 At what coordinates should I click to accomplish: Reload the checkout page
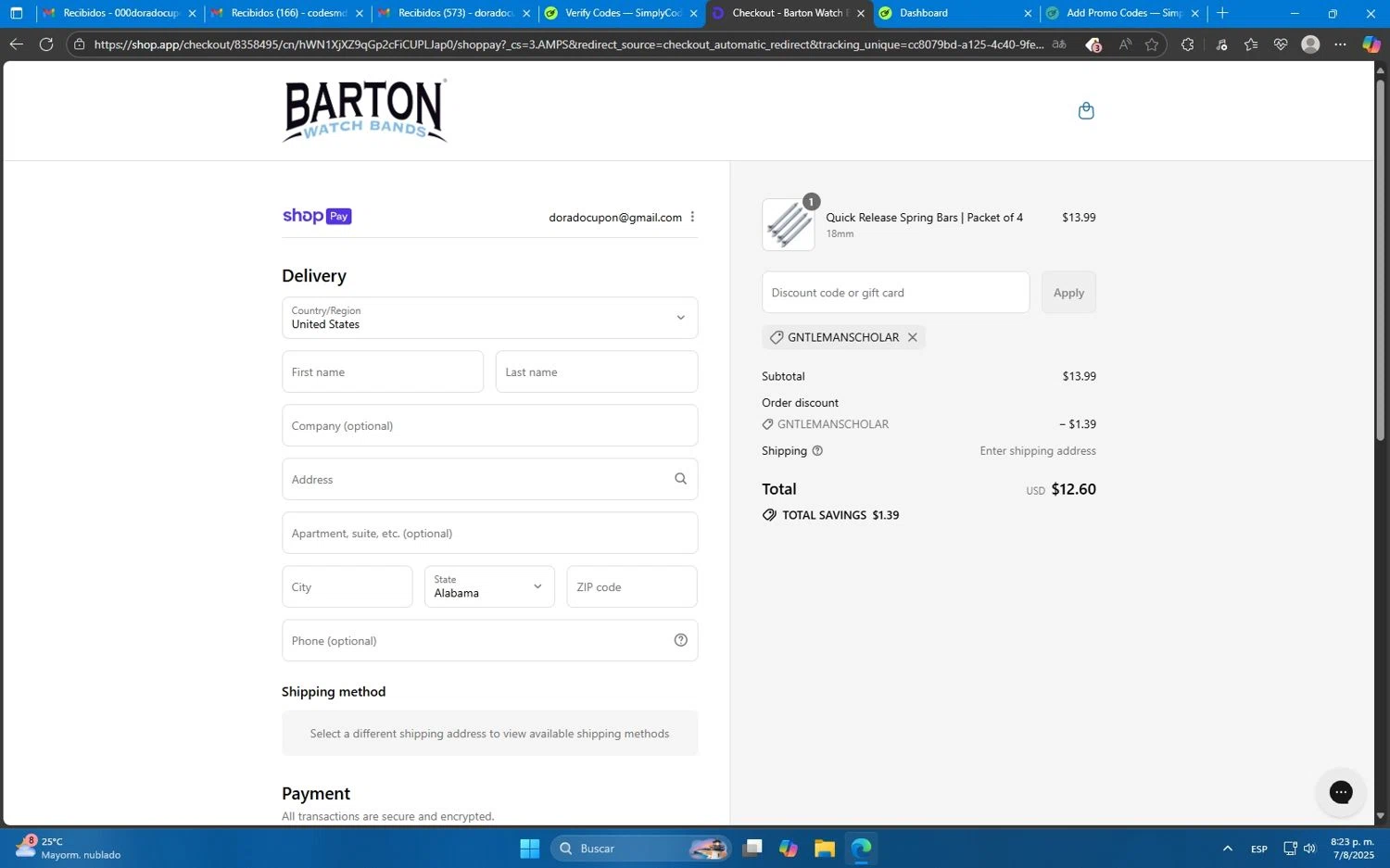[45, 44]
